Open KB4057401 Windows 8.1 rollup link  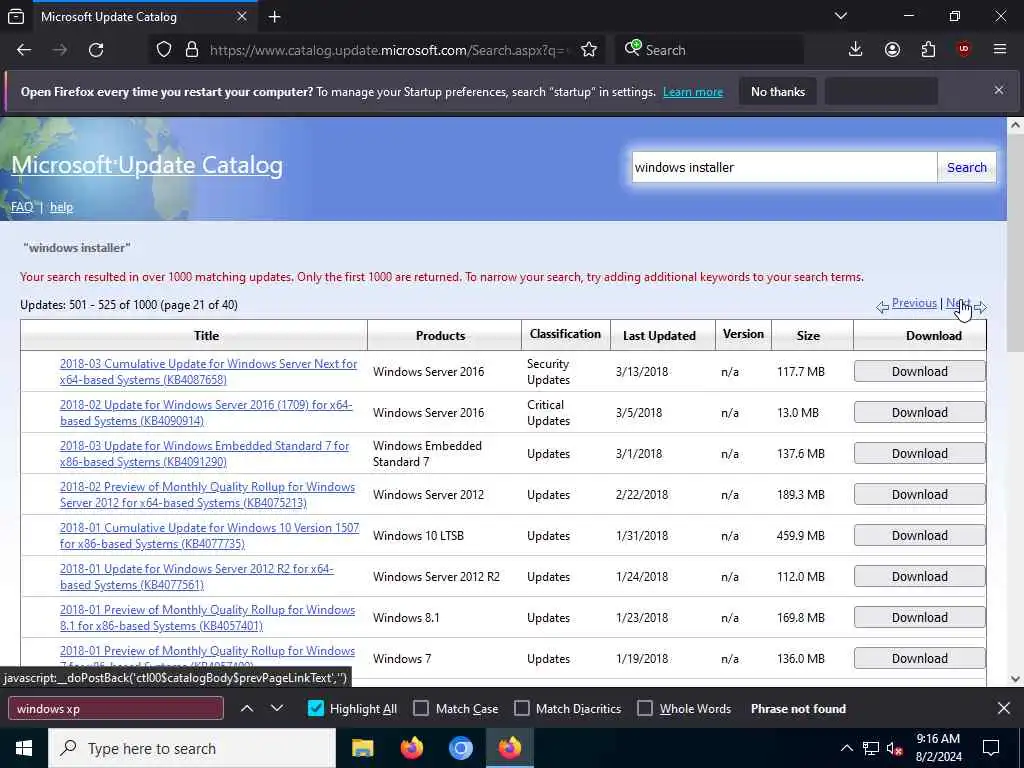click(x=207, y=618)
